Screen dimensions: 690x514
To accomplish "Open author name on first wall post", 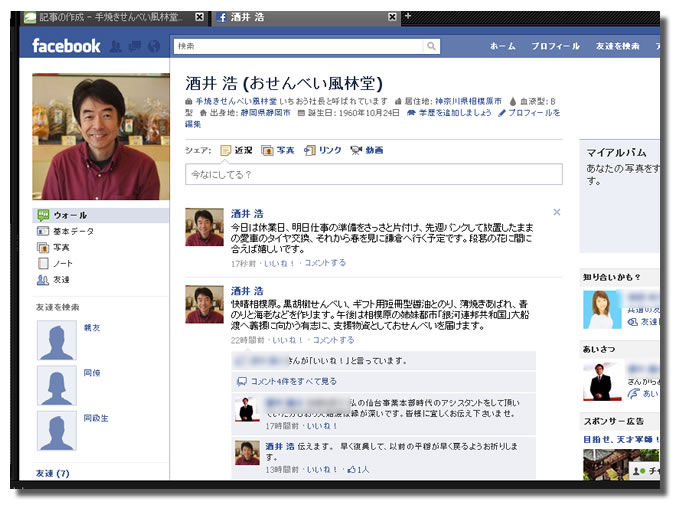I will 247,214.
